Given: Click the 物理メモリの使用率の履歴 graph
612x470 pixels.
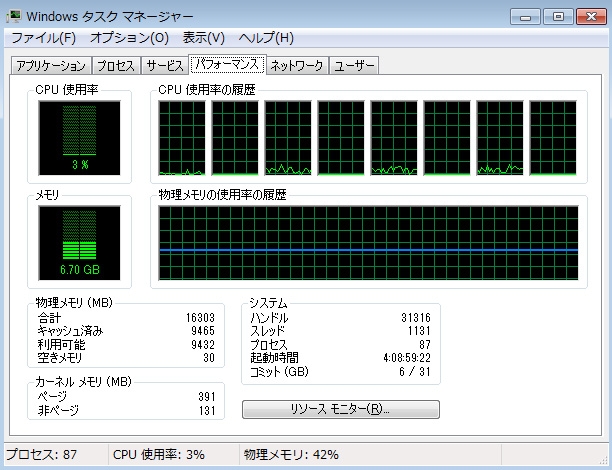Looking at the screenshot, I should pos(368,243).
